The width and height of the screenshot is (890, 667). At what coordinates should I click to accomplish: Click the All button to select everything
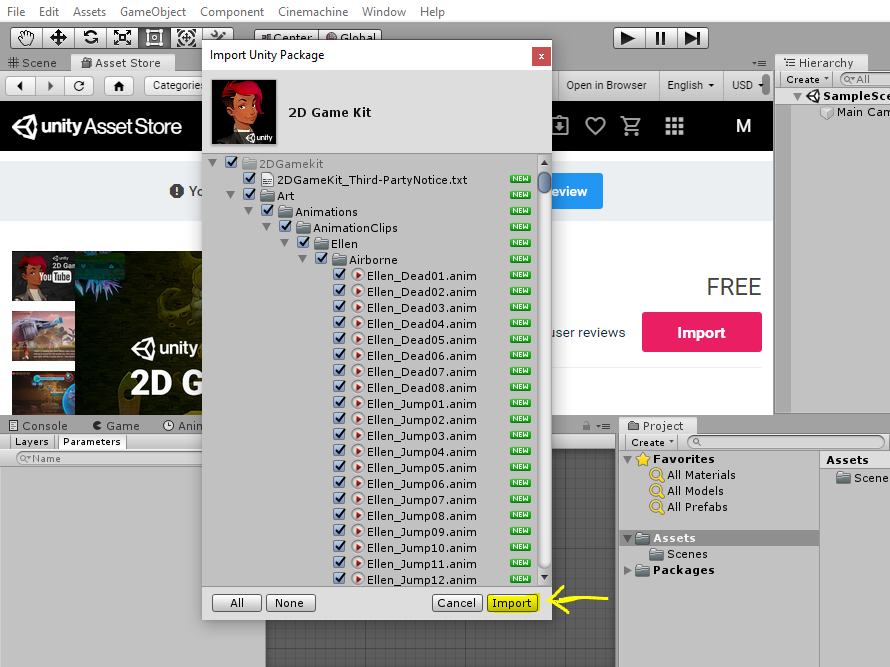(x=237, y=603)
